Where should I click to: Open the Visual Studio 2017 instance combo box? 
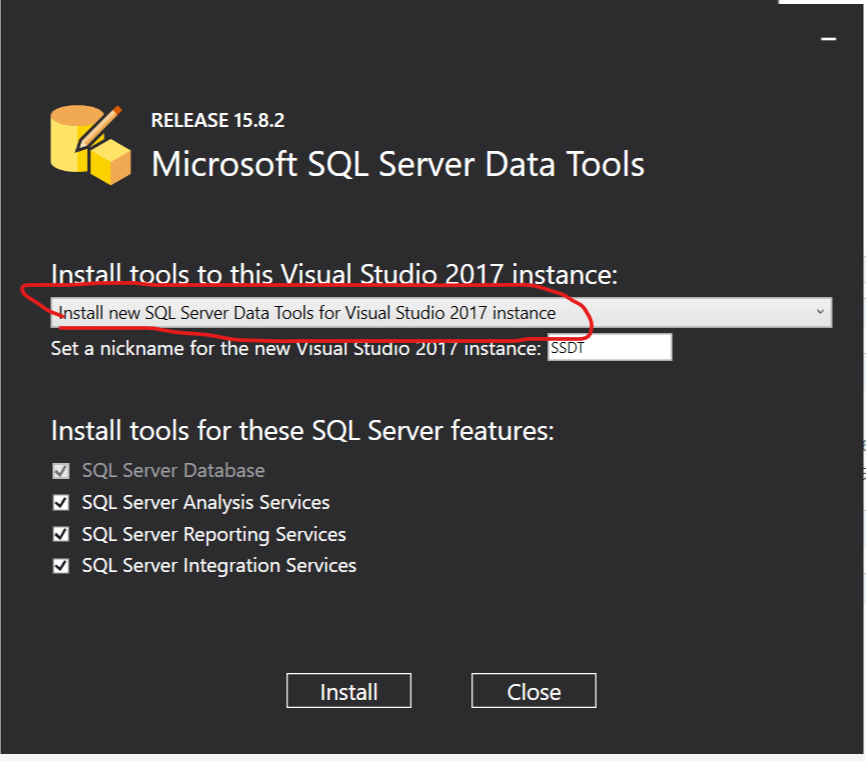(440, 313)
